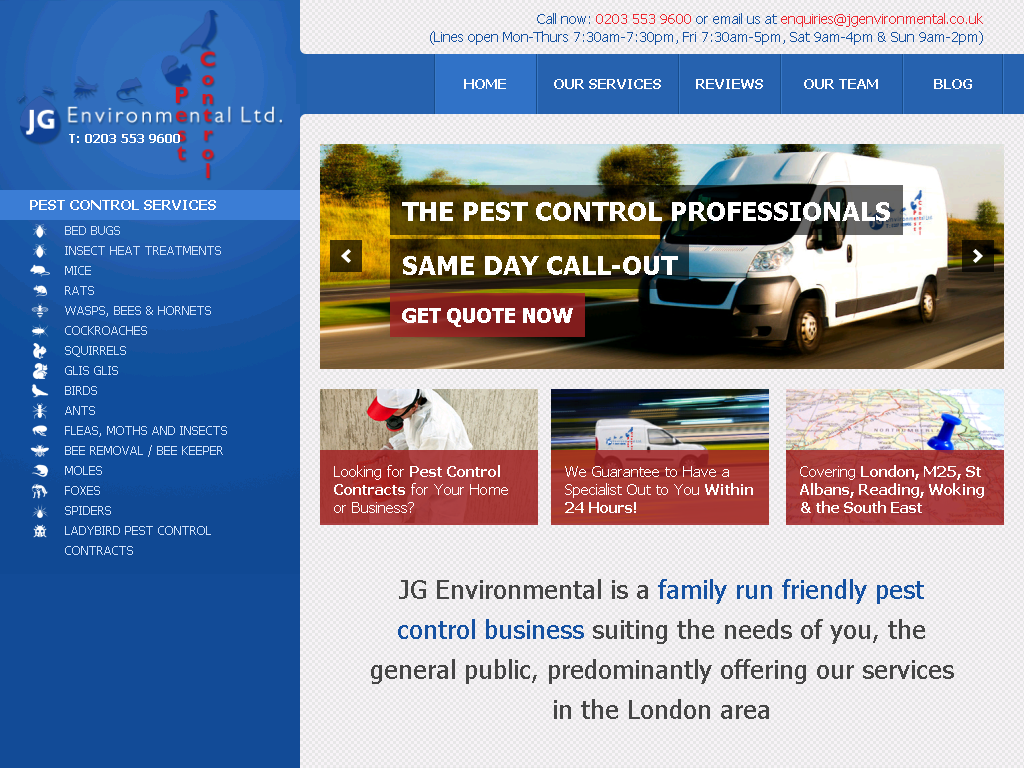
Task: Show the previous slide with left arrow
Action: click(x=346, y=256)
